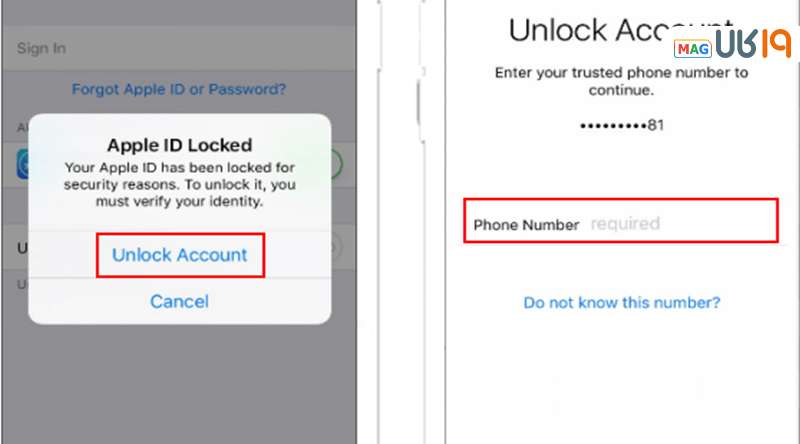800x444 pixels.
Task: Tap the Unlock Account button in dialog
Action: 180,255
